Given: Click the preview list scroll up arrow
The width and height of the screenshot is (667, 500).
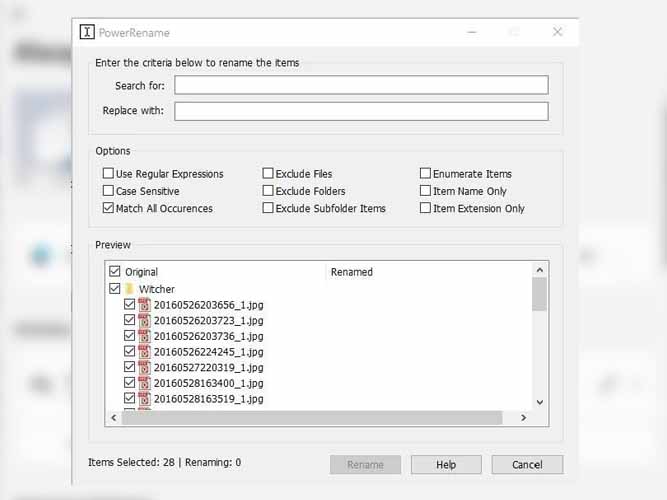Looking at the screenshot, I should pyautogui.click(x=540, y=270).
